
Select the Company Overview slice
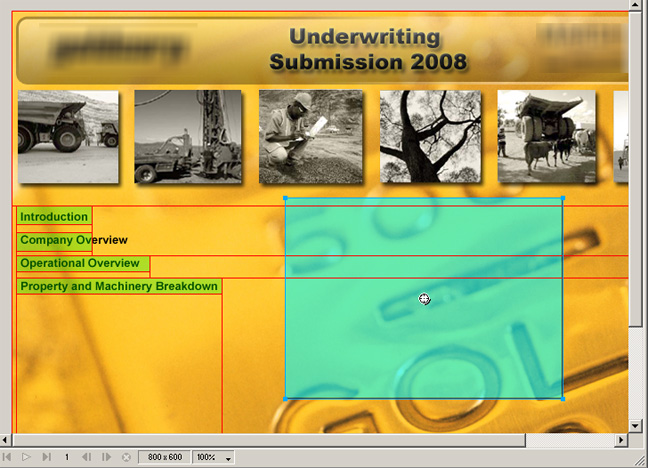tap(54, 242)
